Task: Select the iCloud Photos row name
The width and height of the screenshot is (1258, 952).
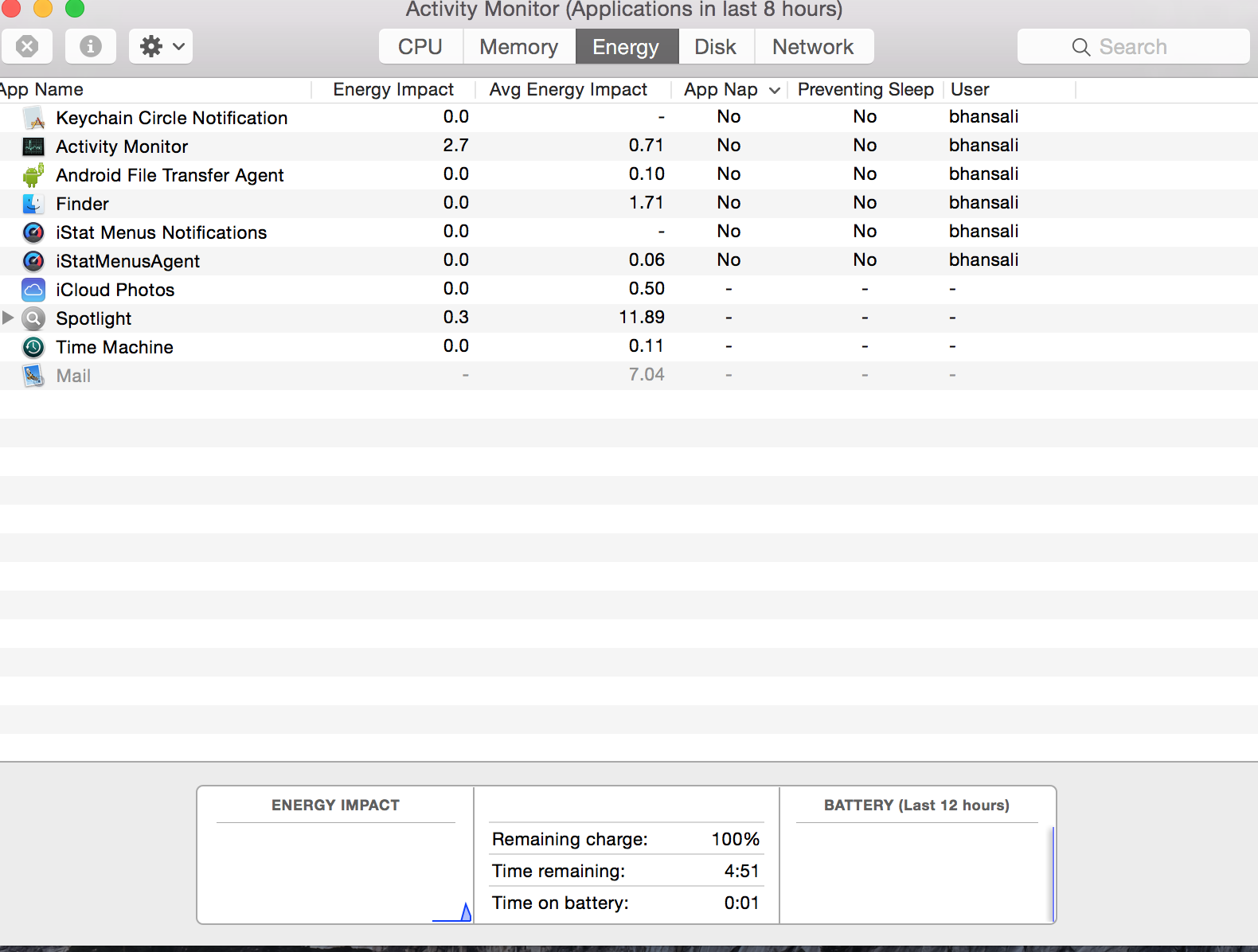Action: pyautogui.click(x=115, y=290)
